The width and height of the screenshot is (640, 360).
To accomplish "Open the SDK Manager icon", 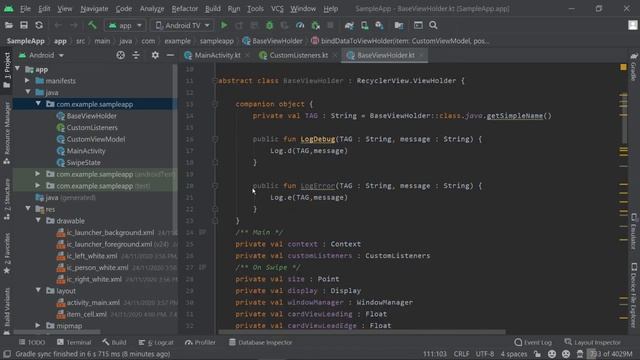I will pyautogui.click(x=380, y=25).
